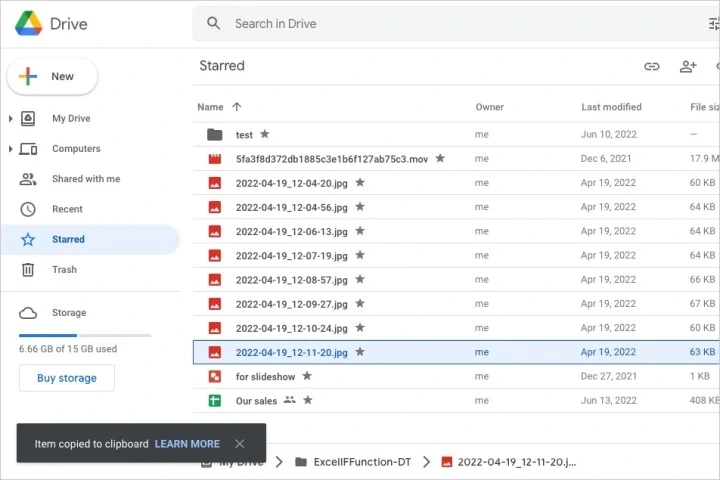Click the Get link icon
Image resolution: width=720 pixels, height=480 pixels.
[x=652, y=67]
